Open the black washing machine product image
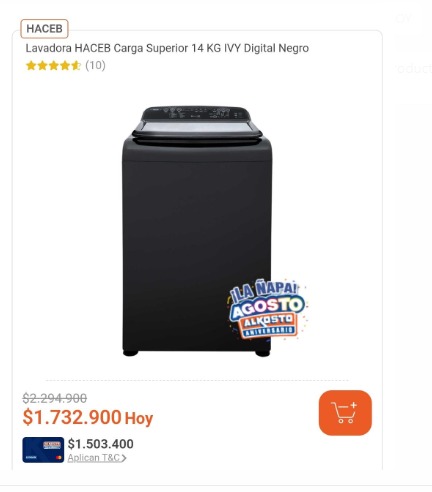Viewport: 432px width, 492px height. tap(197, 231)
